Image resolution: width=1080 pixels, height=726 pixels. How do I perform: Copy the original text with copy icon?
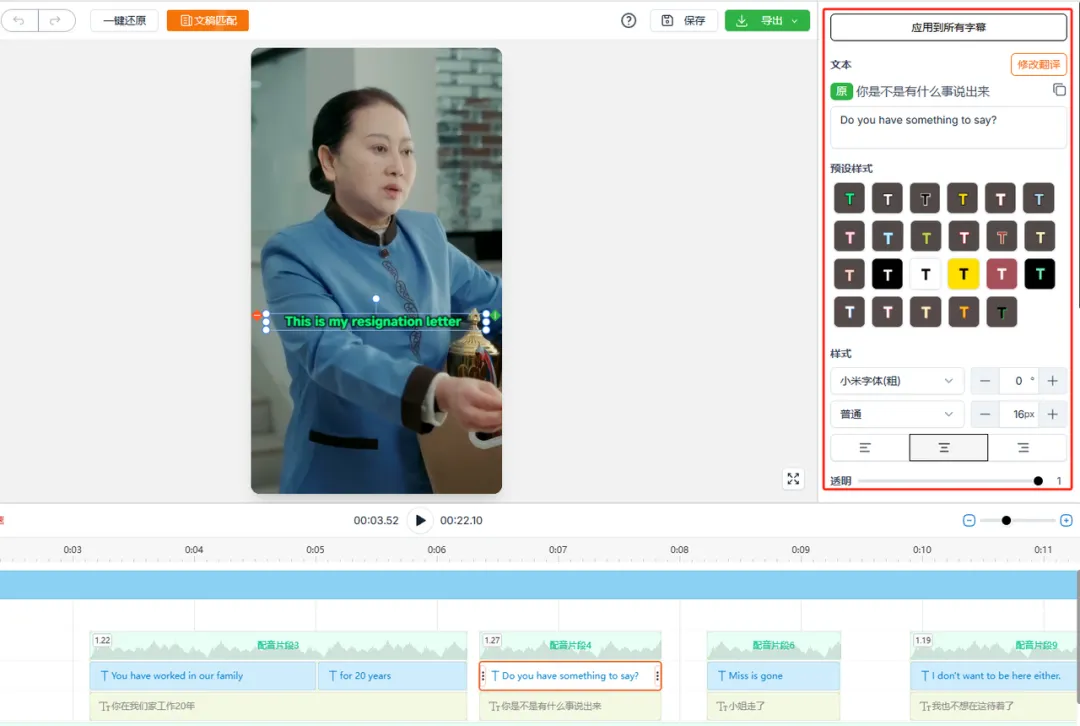[x=1059, y=90]
